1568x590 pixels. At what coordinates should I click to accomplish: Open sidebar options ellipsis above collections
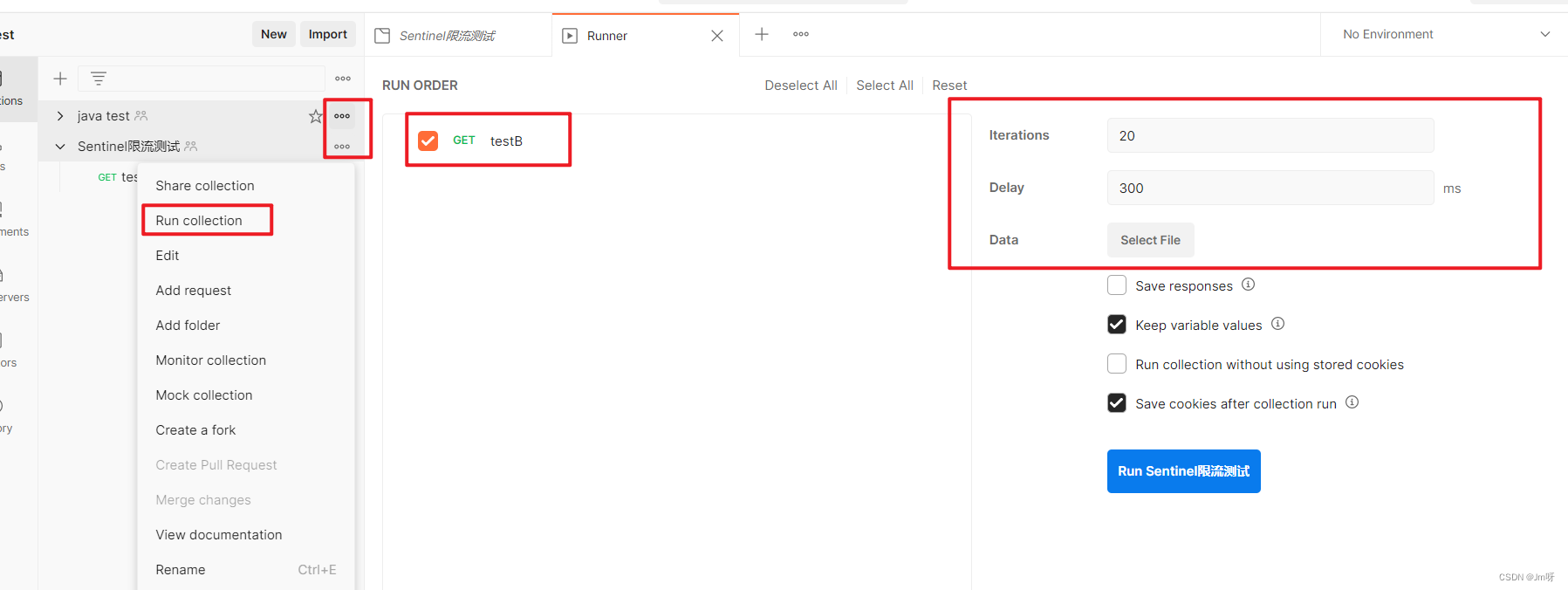(x=343, y=79)
